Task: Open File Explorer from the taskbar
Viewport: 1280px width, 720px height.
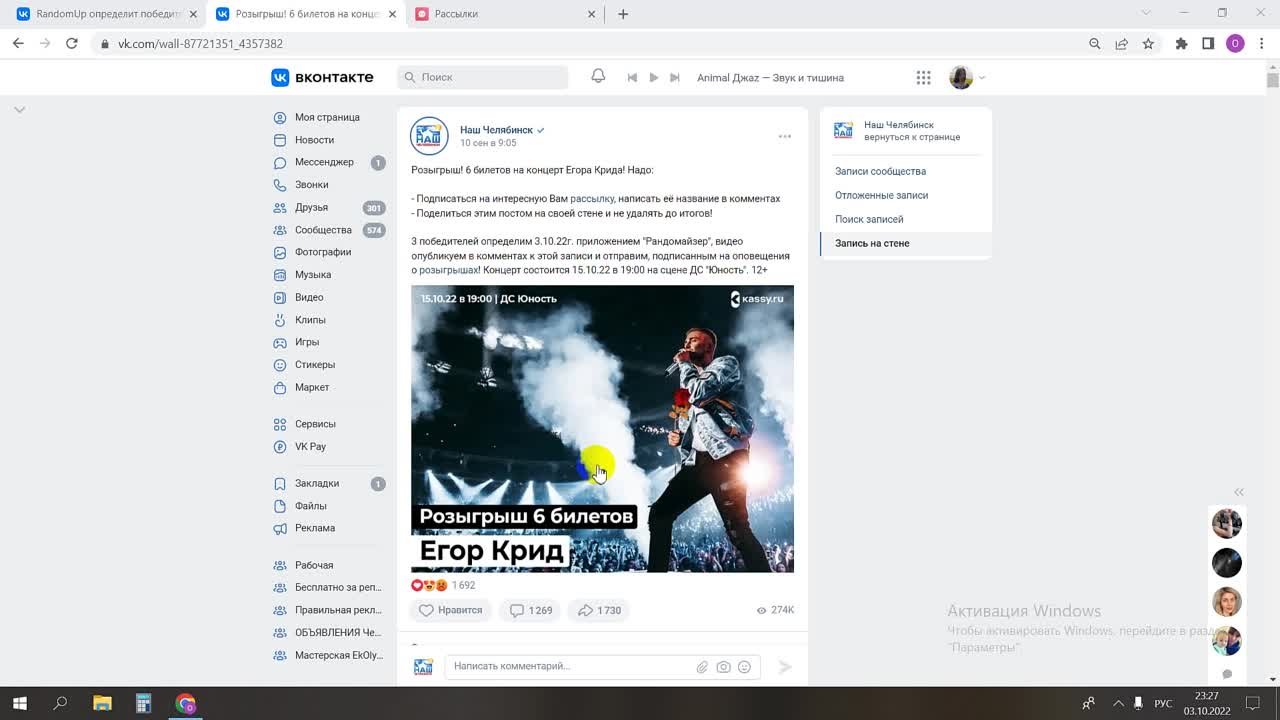Action: point(102,703)
